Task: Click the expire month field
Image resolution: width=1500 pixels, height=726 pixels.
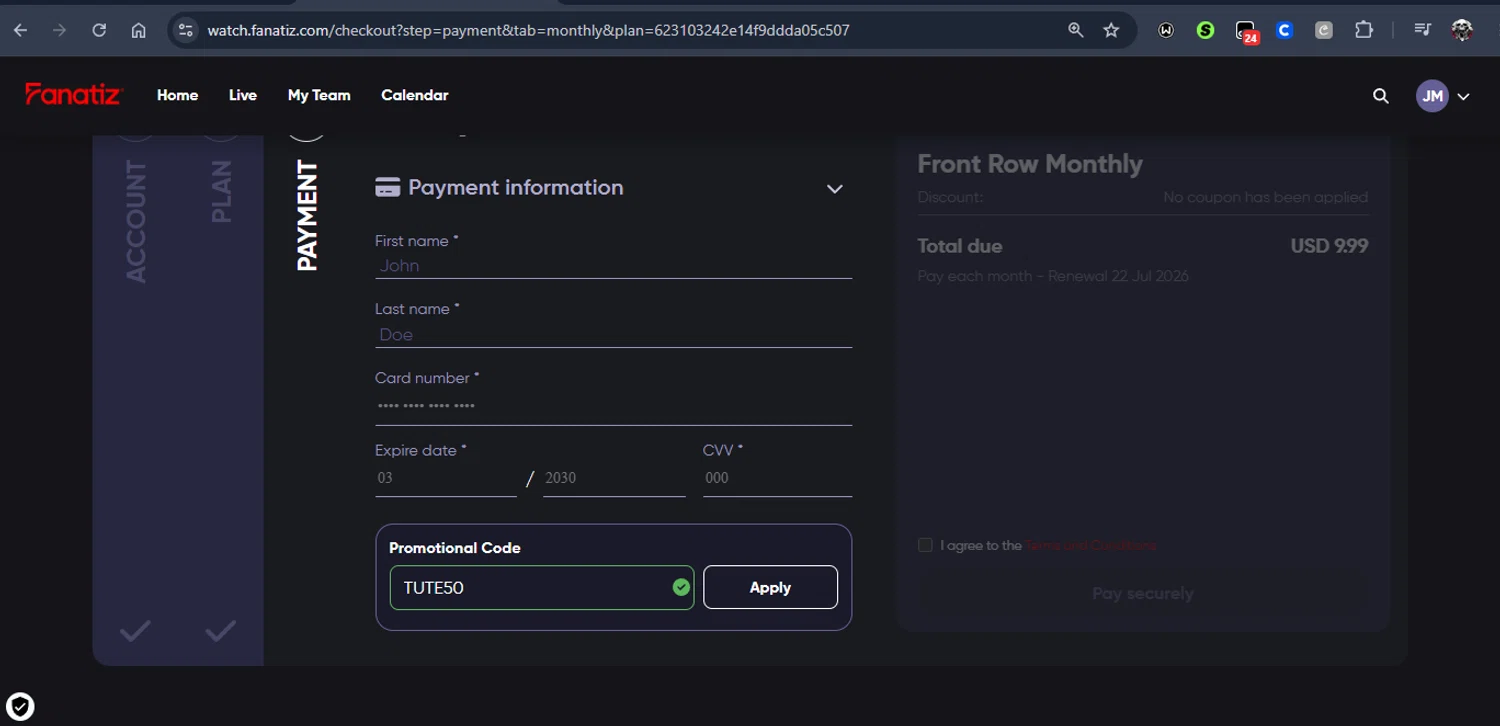Action: 446,478
